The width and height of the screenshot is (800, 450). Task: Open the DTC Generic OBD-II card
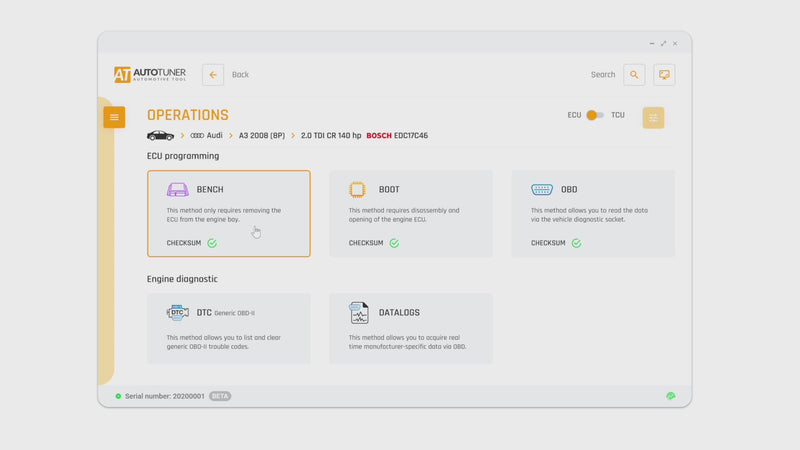pyautogui.click(x=228, y=328)
